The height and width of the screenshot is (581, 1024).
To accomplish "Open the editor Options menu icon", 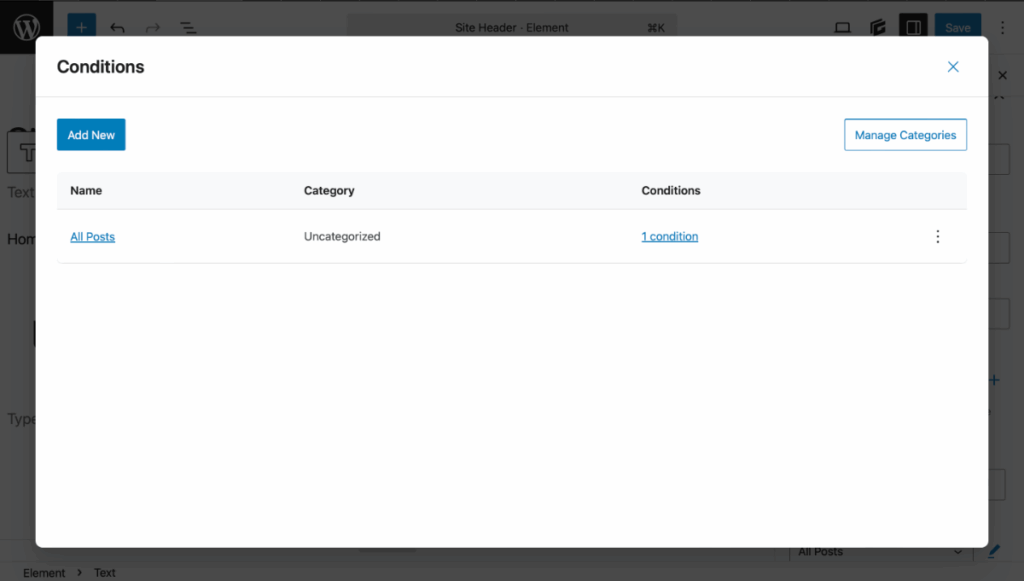I will point(1002,27).
